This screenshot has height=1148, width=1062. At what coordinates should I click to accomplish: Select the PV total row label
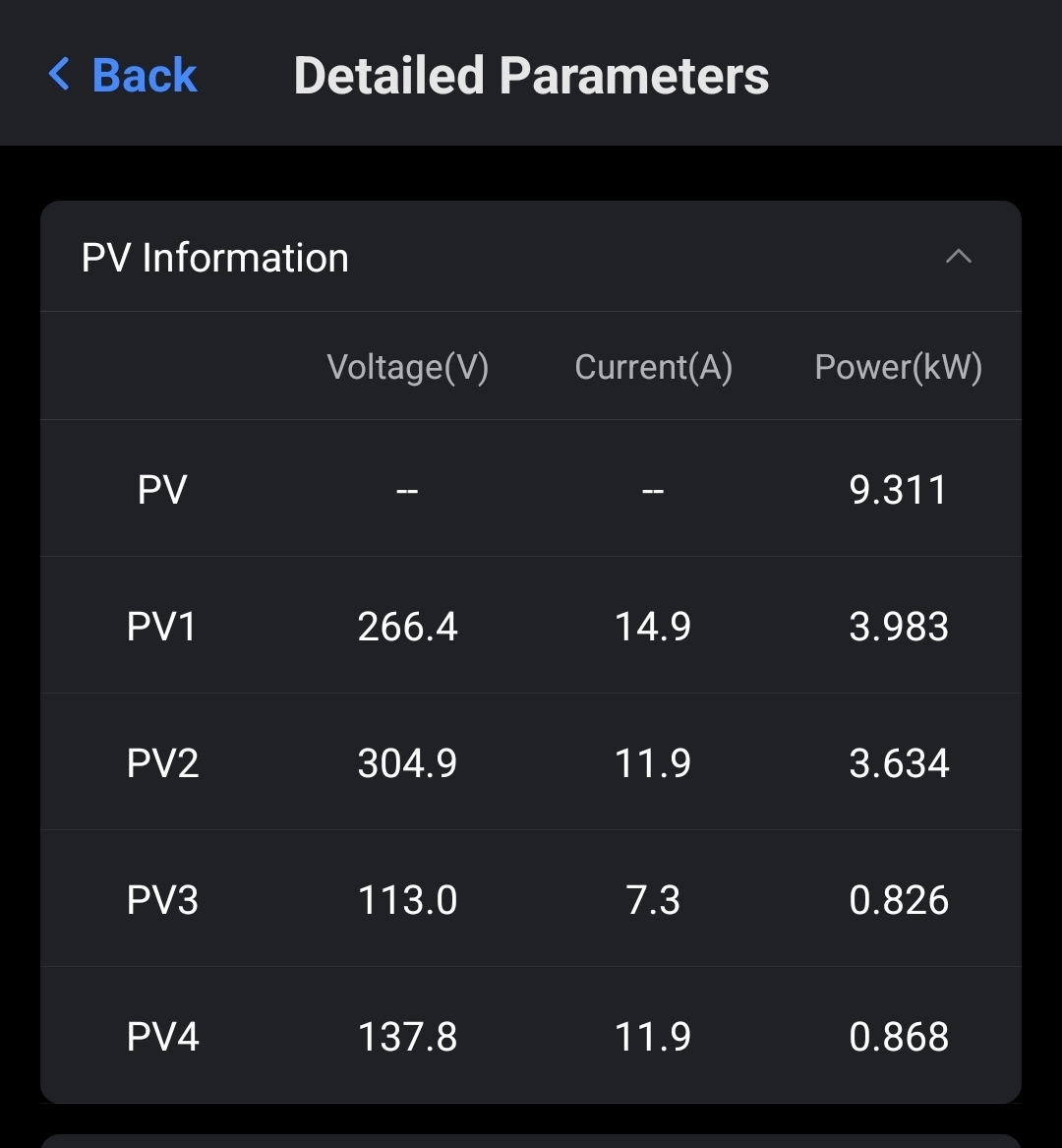coord(162,489)
